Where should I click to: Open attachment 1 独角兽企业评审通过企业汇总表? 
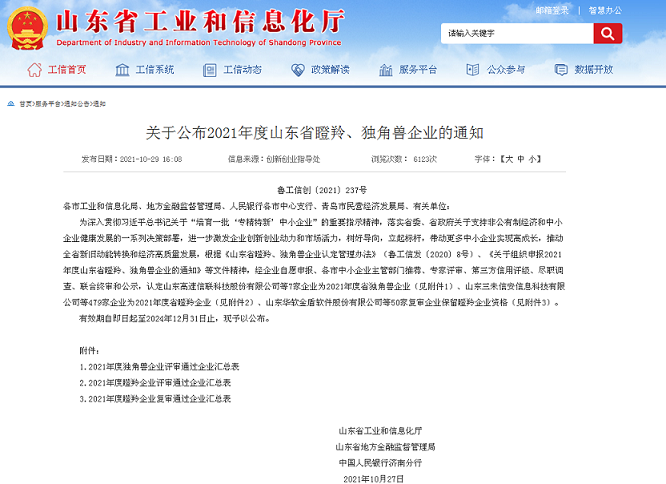coord(159,366)
